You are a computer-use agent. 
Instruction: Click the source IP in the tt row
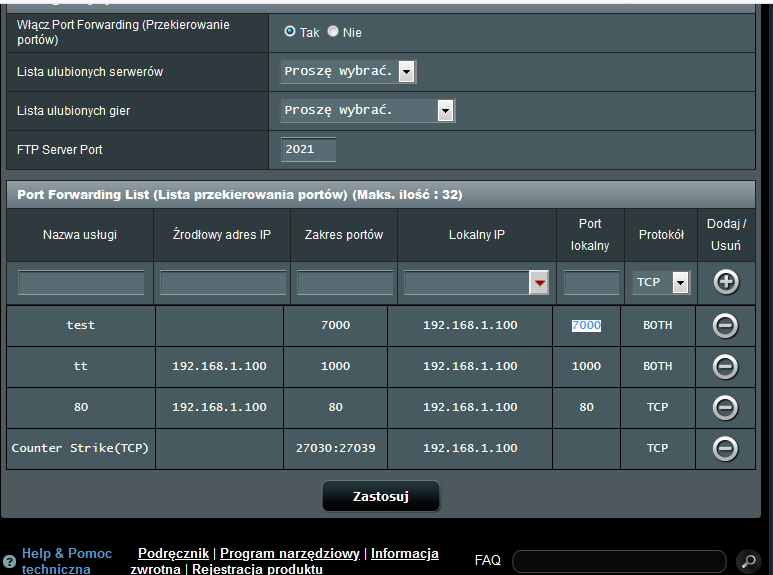pos(219,366)
